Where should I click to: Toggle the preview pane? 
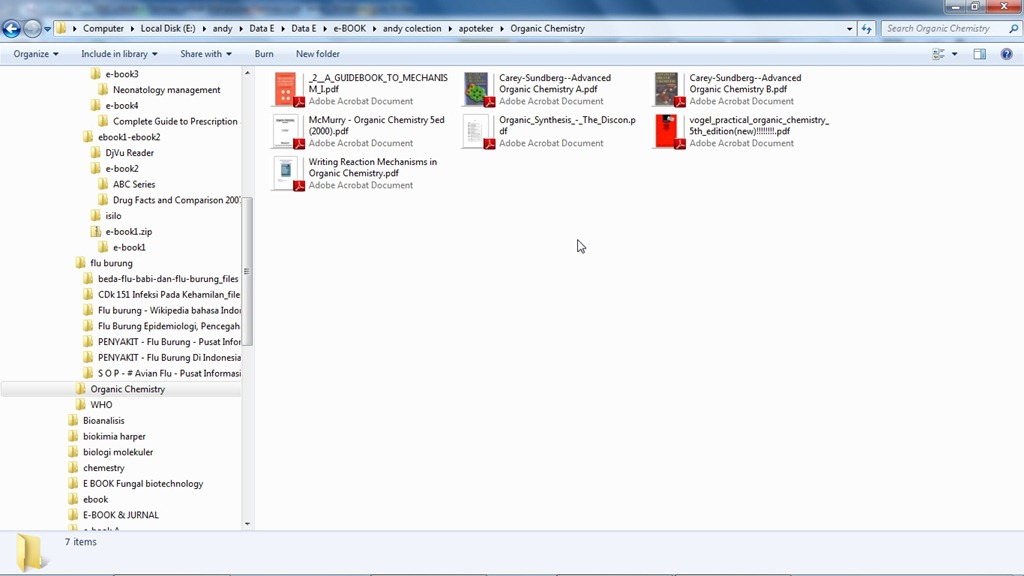[x=980, y=54]
